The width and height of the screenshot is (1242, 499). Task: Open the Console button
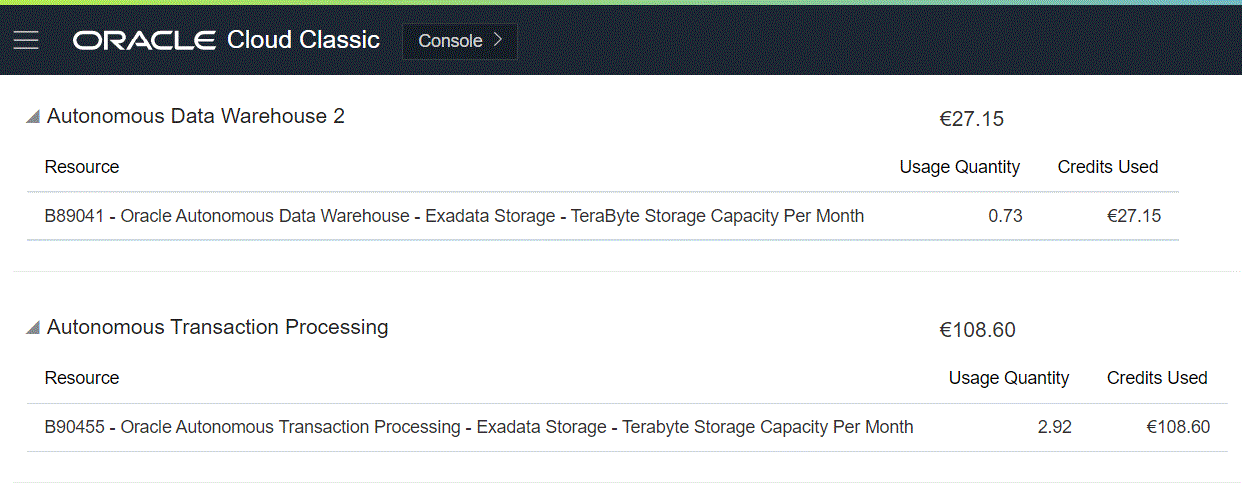point(459,41)
